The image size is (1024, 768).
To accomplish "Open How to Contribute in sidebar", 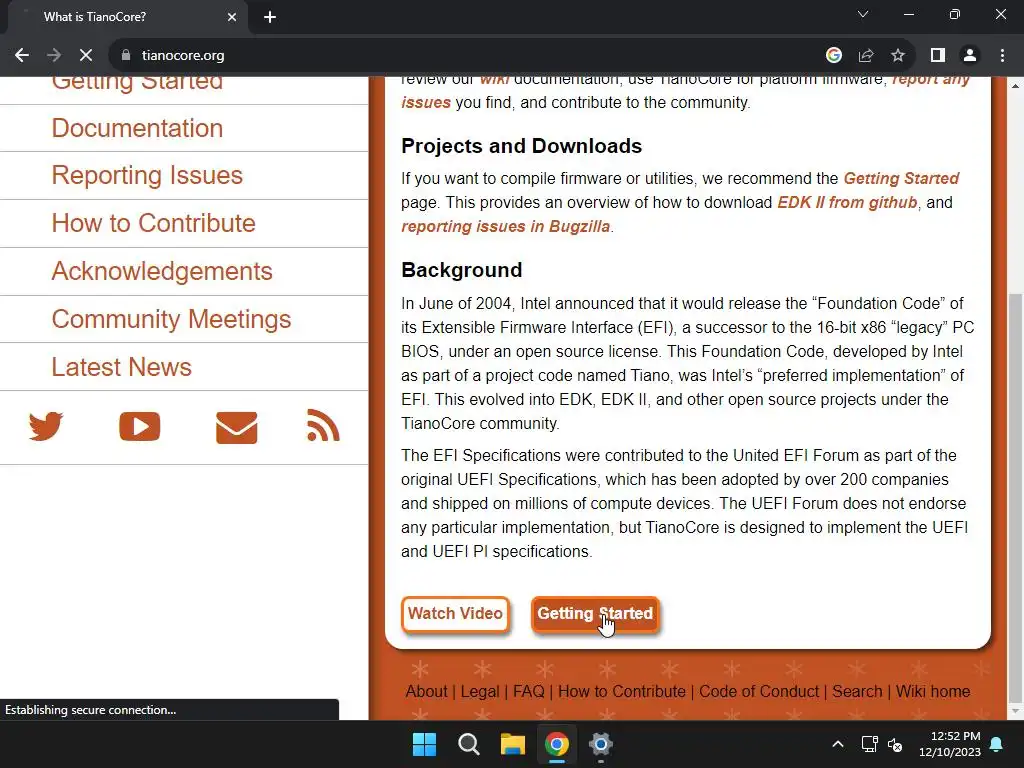I will 153,223.
